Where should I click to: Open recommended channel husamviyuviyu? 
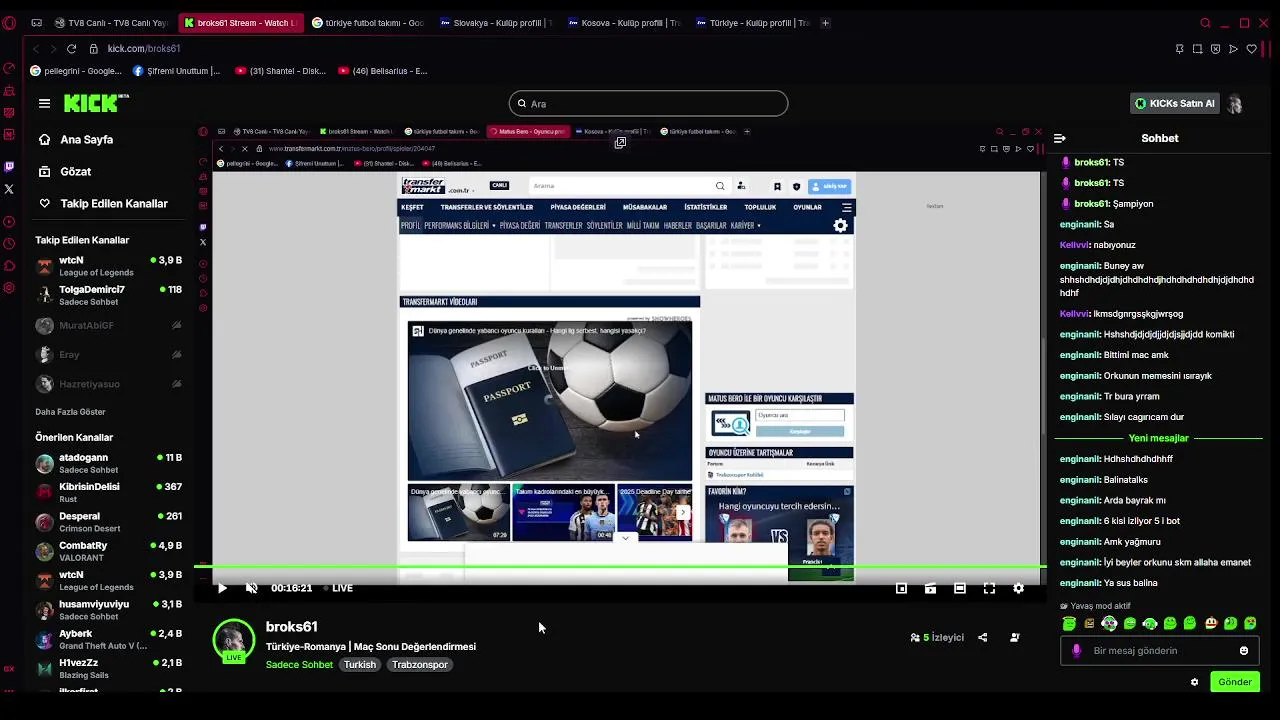[x=108, y=610]
